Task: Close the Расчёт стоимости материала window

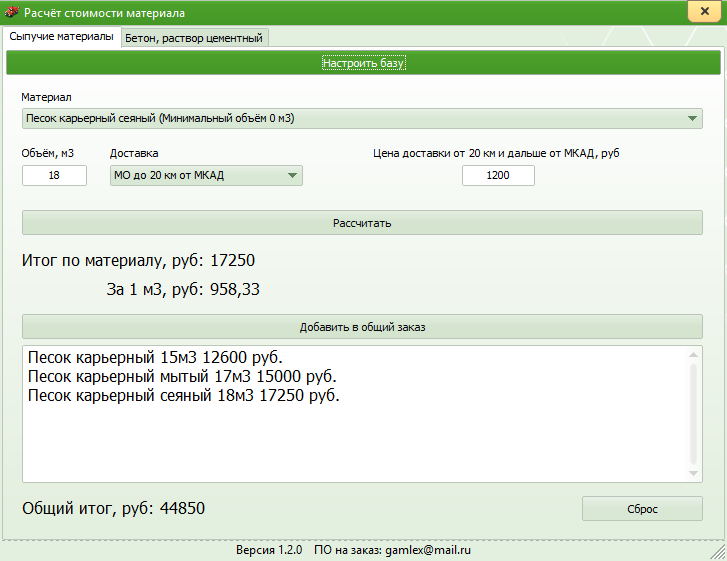Action: [699, 12]
